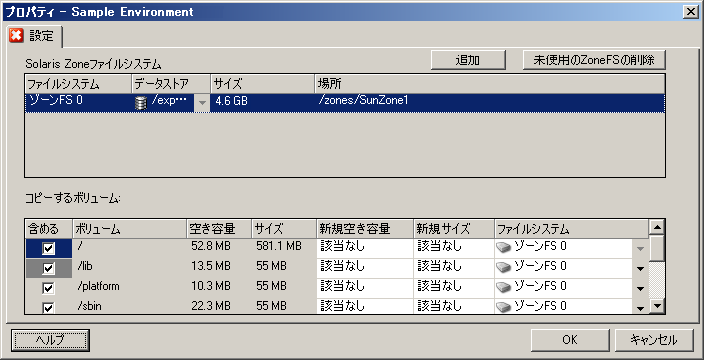704x360 pixels.
Task: Toggle the include checkbox for /sbin
Action: [x=48, y=307]
